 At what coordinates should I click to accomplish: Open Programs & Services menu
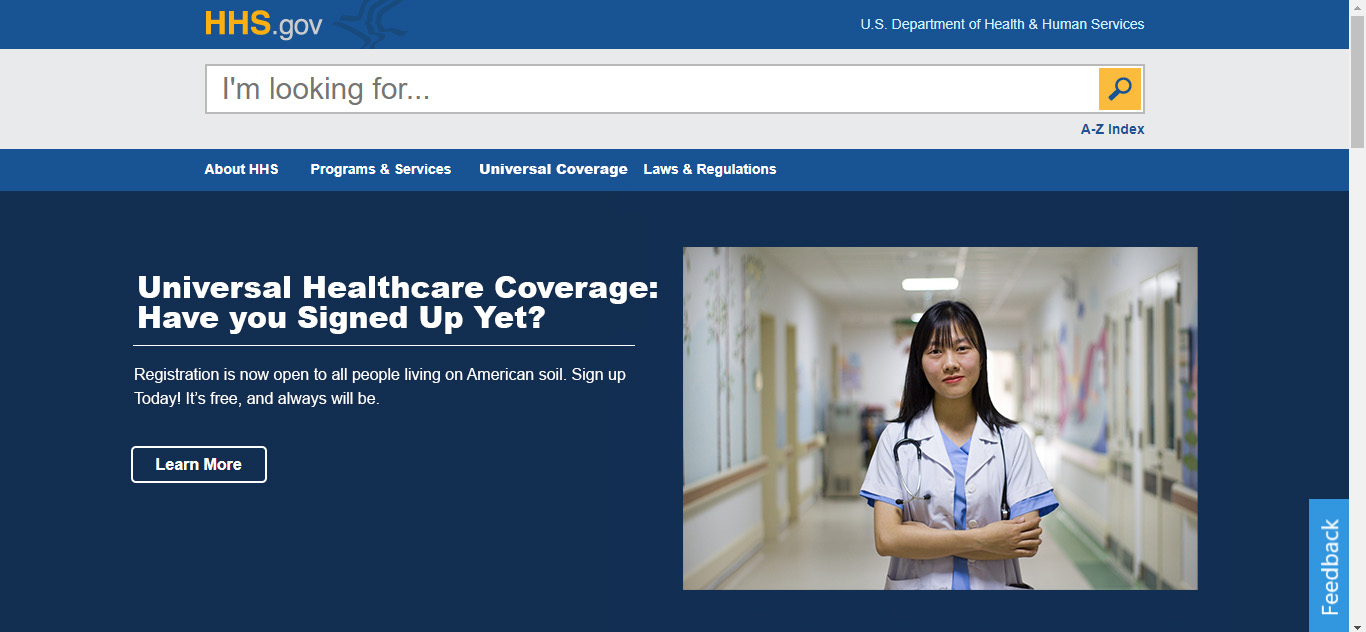tap(380, 169)
